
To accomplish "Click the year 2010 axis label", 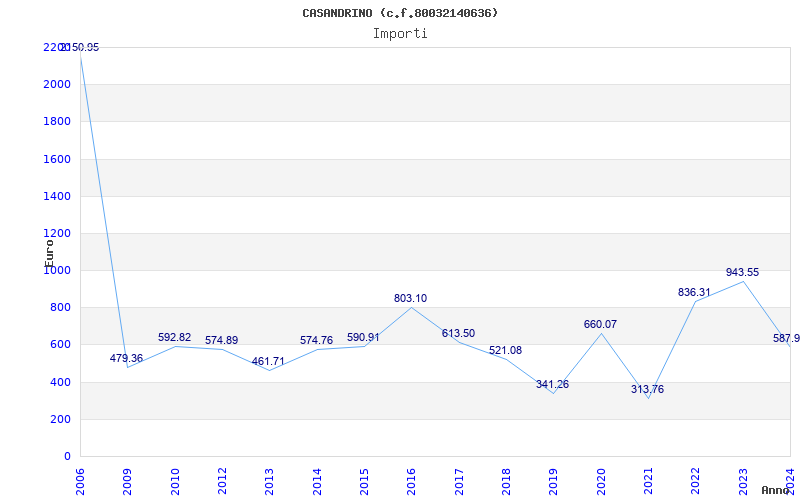I will pos(175,481).
